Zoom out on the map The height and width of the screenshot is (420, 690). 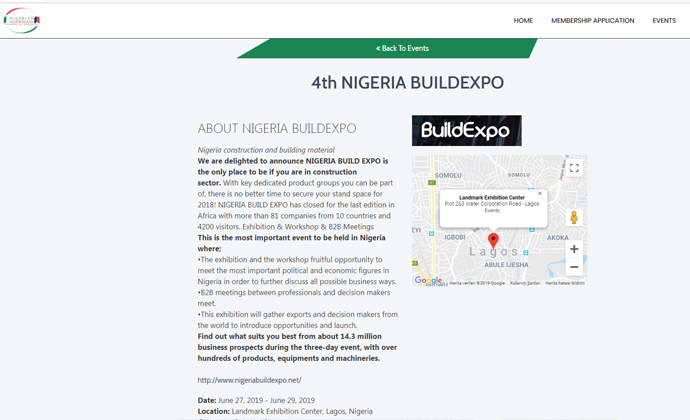coord(574,267)
